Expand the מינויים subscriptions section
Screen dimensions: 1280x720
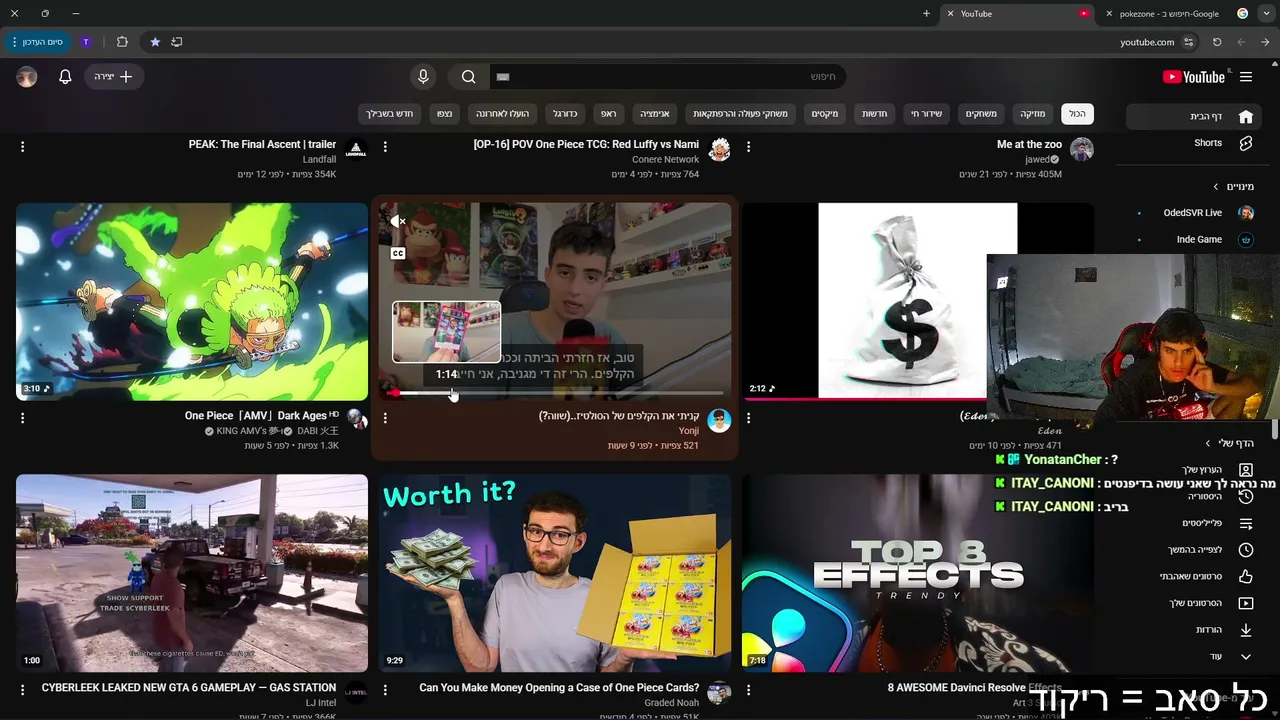[x=1216, y=187]
